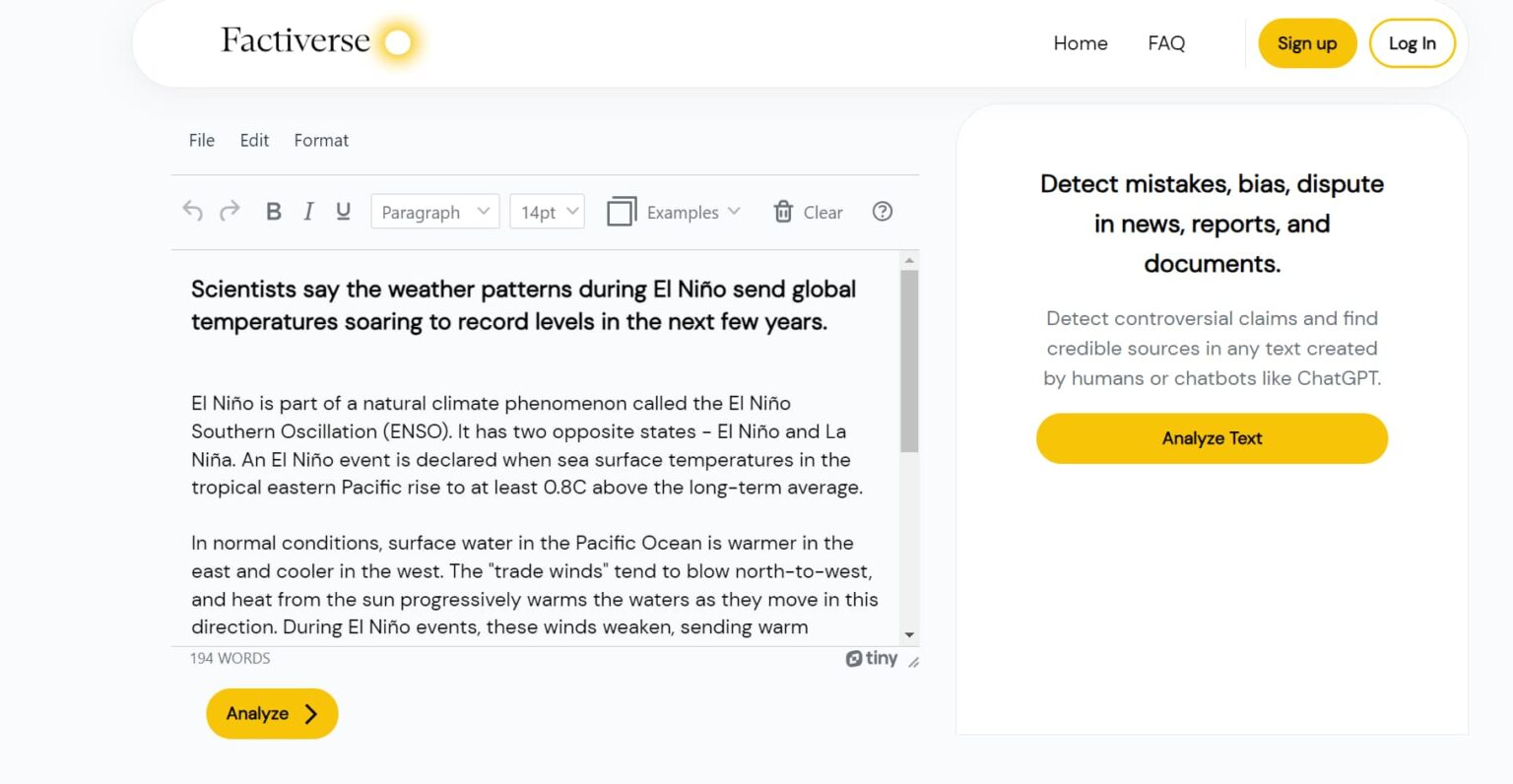Toggle Underline formatting
Viewport: 1513px width, 784px height.
pos(343,212)
